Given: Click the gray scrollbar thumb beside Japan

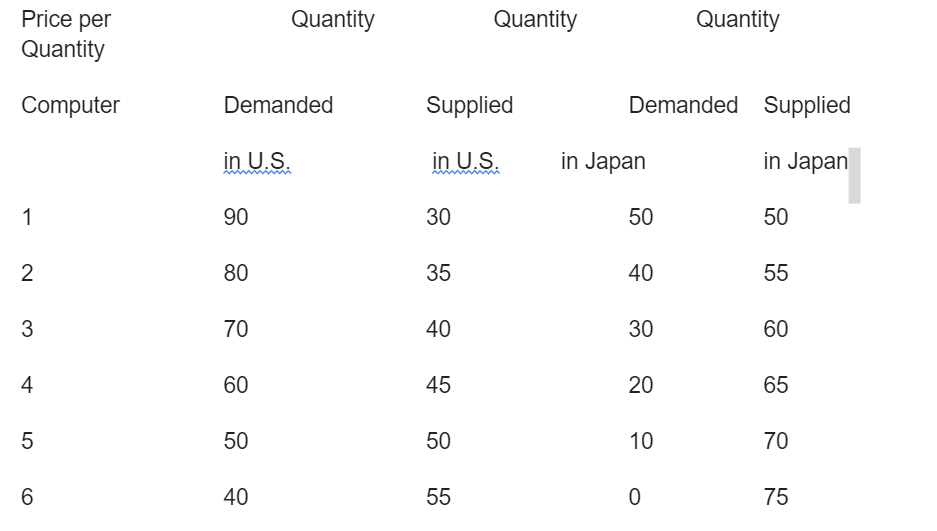Looking at the screenshot, I should [x=855, y=176].
